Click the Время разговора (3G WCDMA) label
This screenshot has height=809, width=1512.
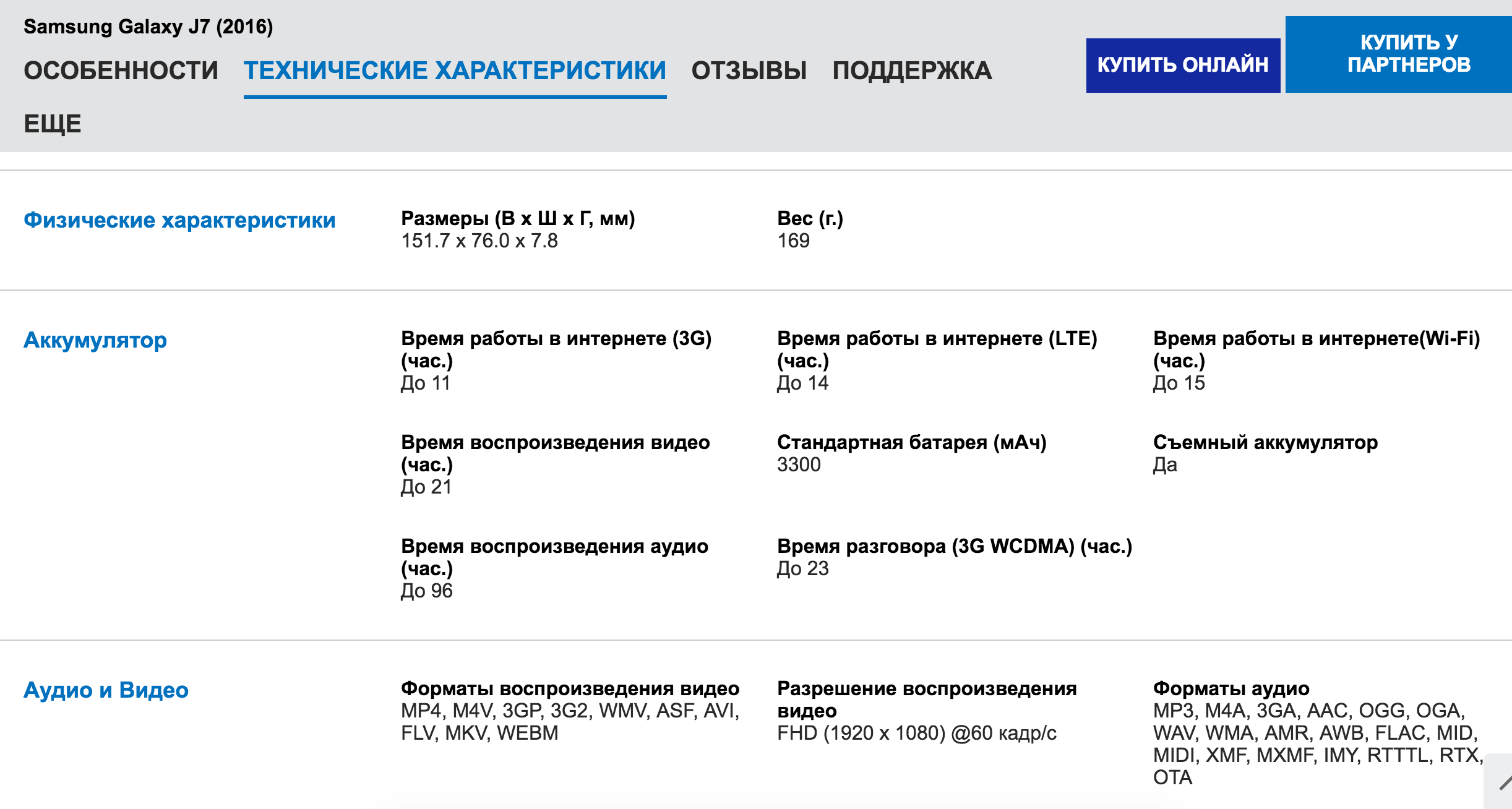click(x=955, y=546)
